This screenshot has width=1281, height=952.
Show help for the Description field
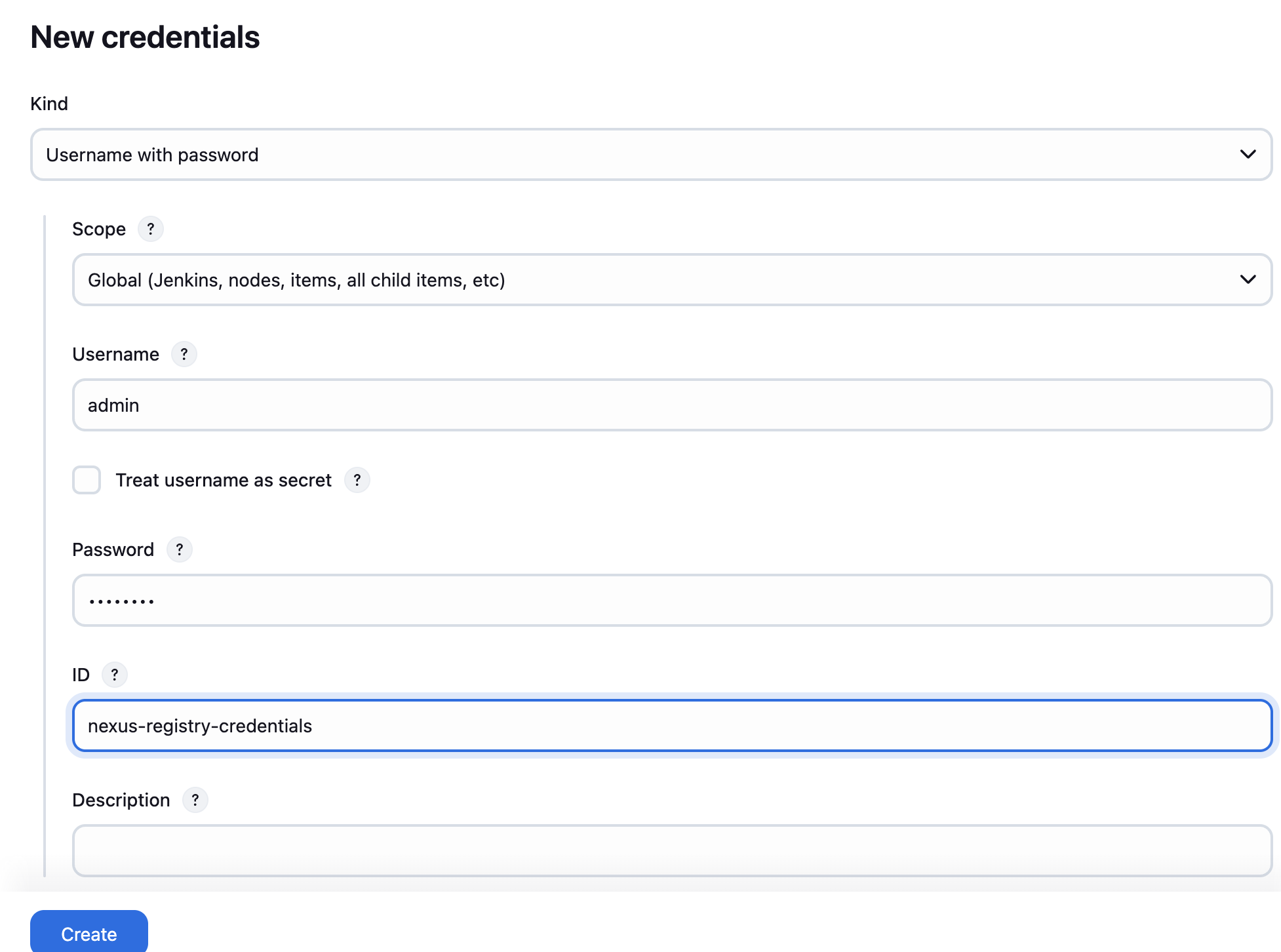pos(195,800)
